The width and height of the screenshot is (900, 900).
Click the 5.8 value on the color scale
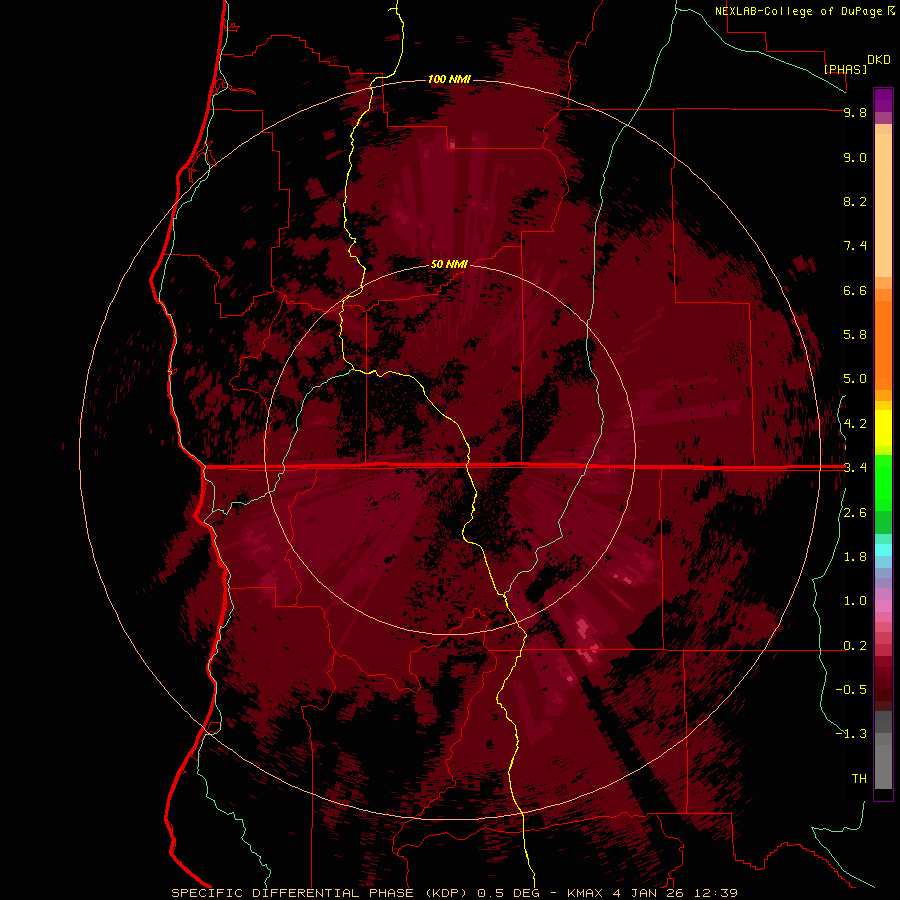855,335
